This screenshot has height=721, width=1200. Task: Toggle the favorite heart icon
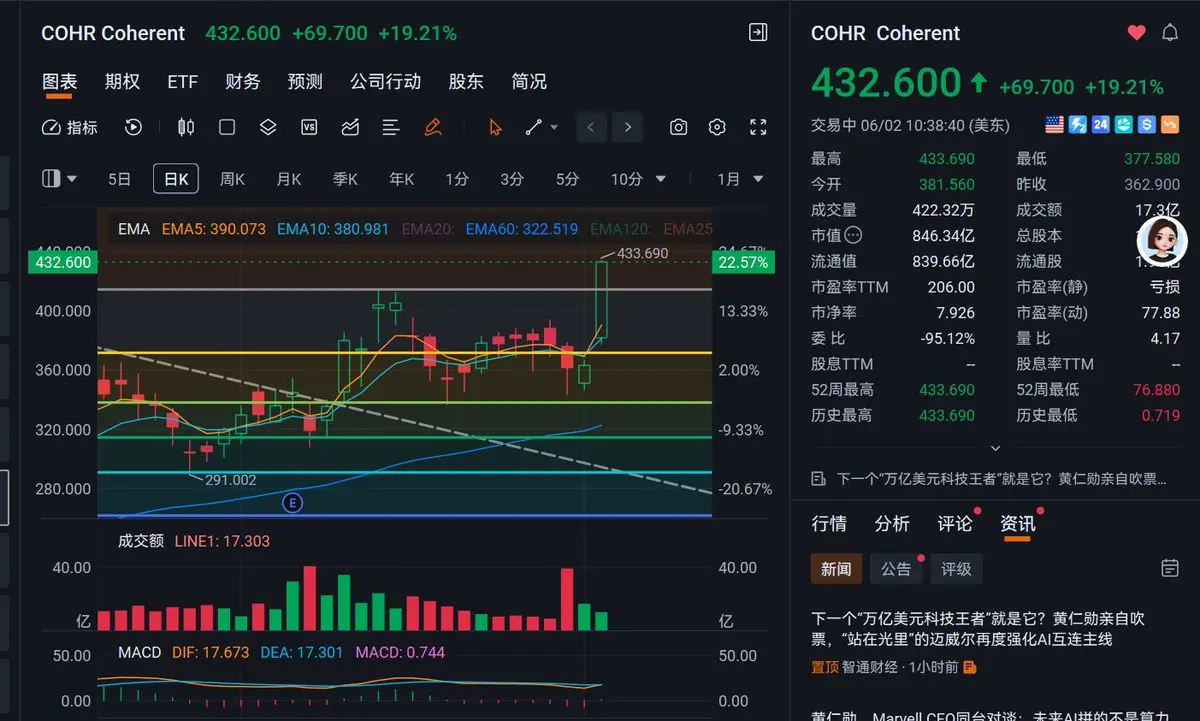pos(1136,33)
